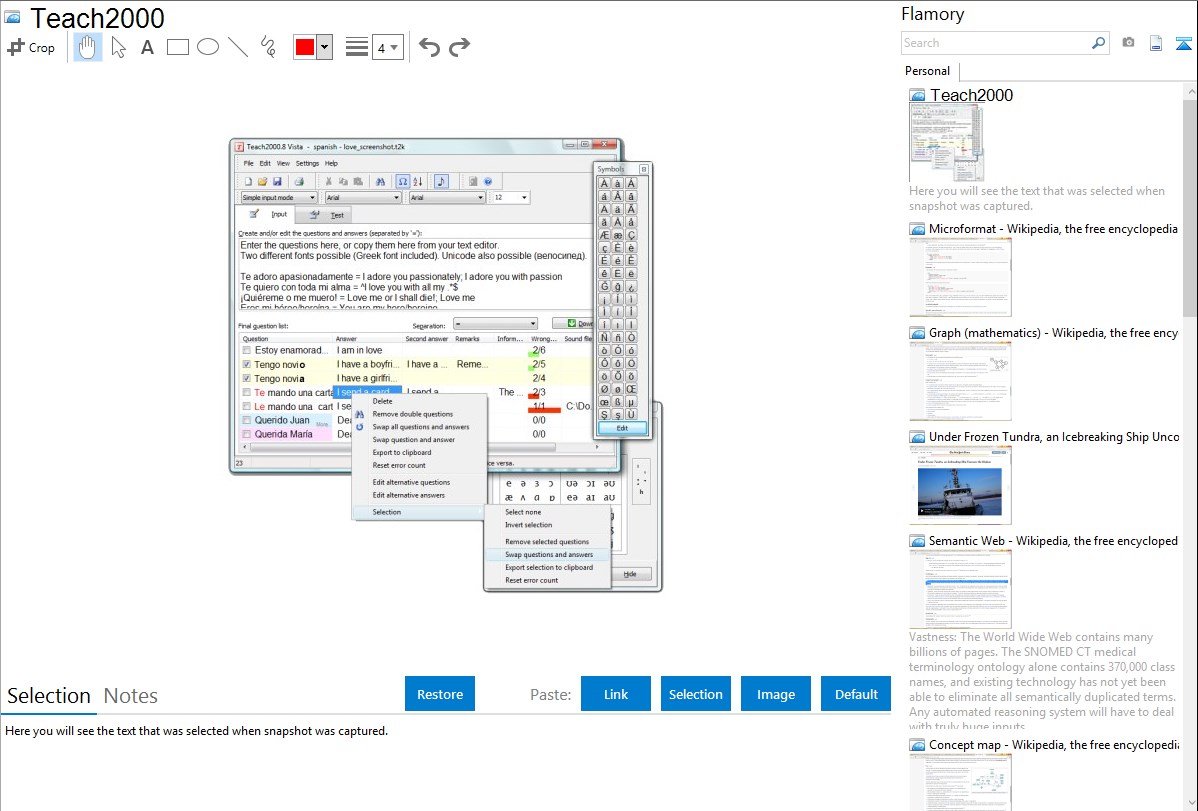
Task: Click 'Microformat - Wikipedia, the free encyclopedia' title
Action: (1053, 229)
